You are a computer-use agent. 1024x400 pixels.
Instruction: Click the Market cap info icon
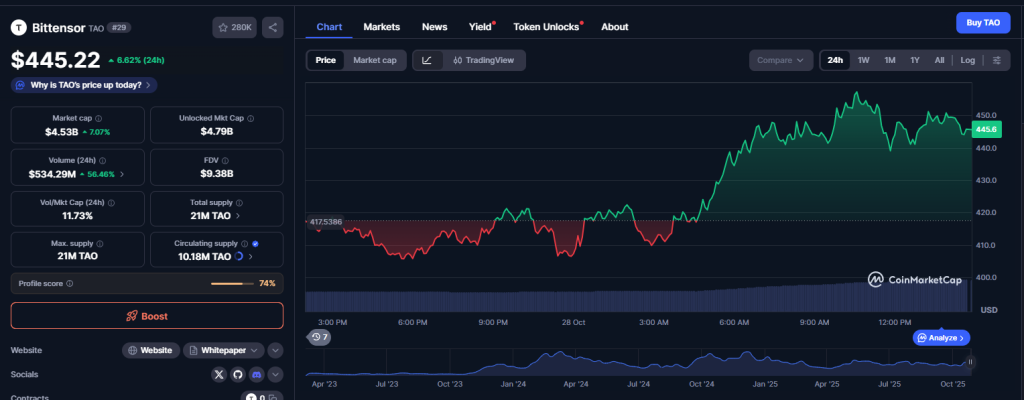pyautogui.click(x=97, y=117)
